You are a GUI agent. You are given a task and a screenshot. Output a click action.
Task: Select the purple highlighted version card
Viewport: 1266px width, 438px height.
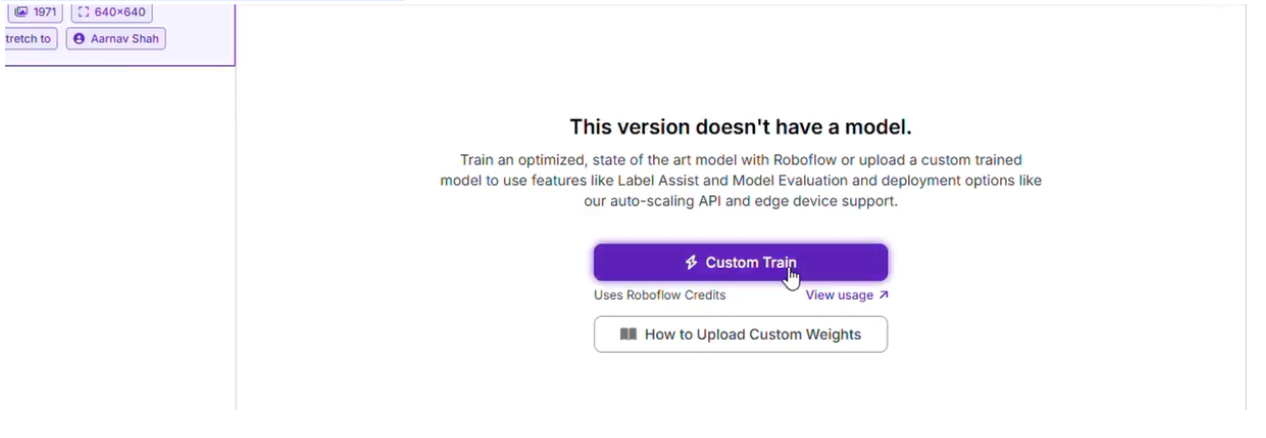119,33
